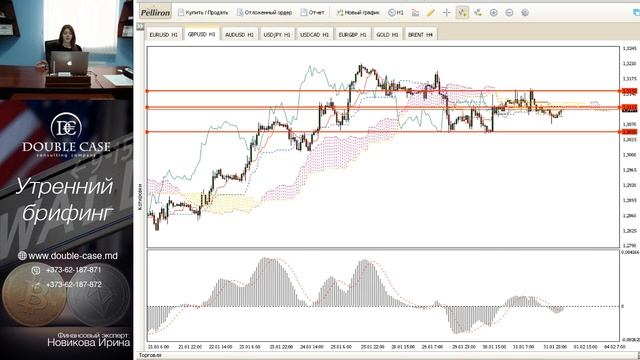Switch to the BRENT H4 tab

point(420,35)
